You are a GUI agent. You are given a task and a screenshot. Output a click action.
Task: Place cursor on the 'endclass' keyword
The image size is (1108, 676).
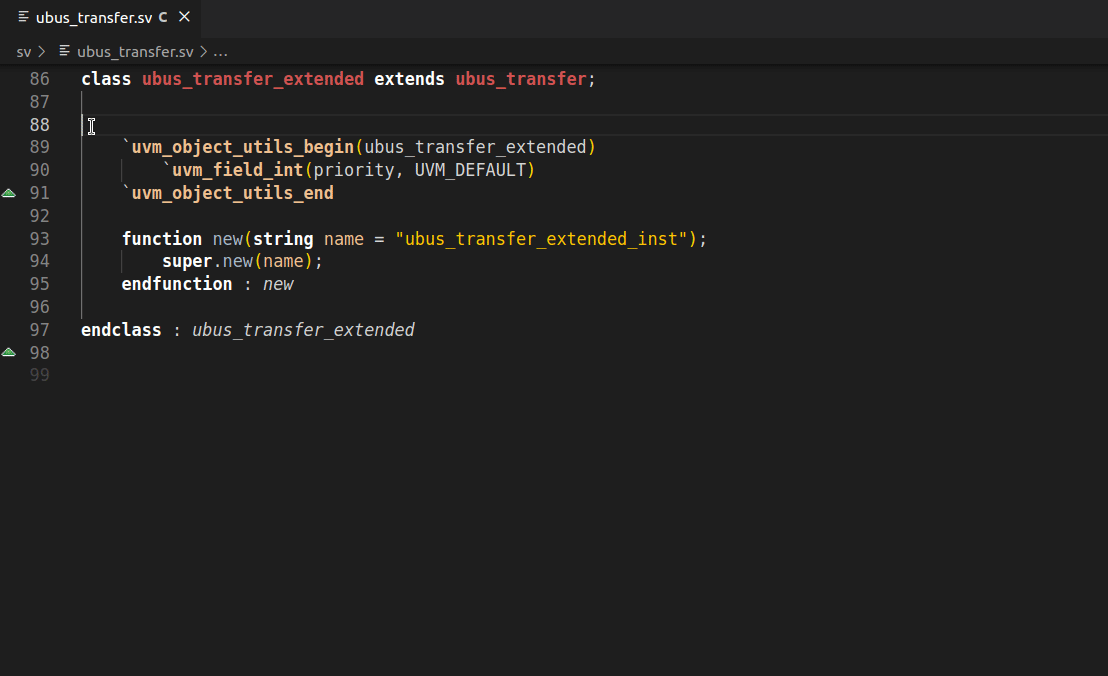pyautogui.click(x=120, y=329)
